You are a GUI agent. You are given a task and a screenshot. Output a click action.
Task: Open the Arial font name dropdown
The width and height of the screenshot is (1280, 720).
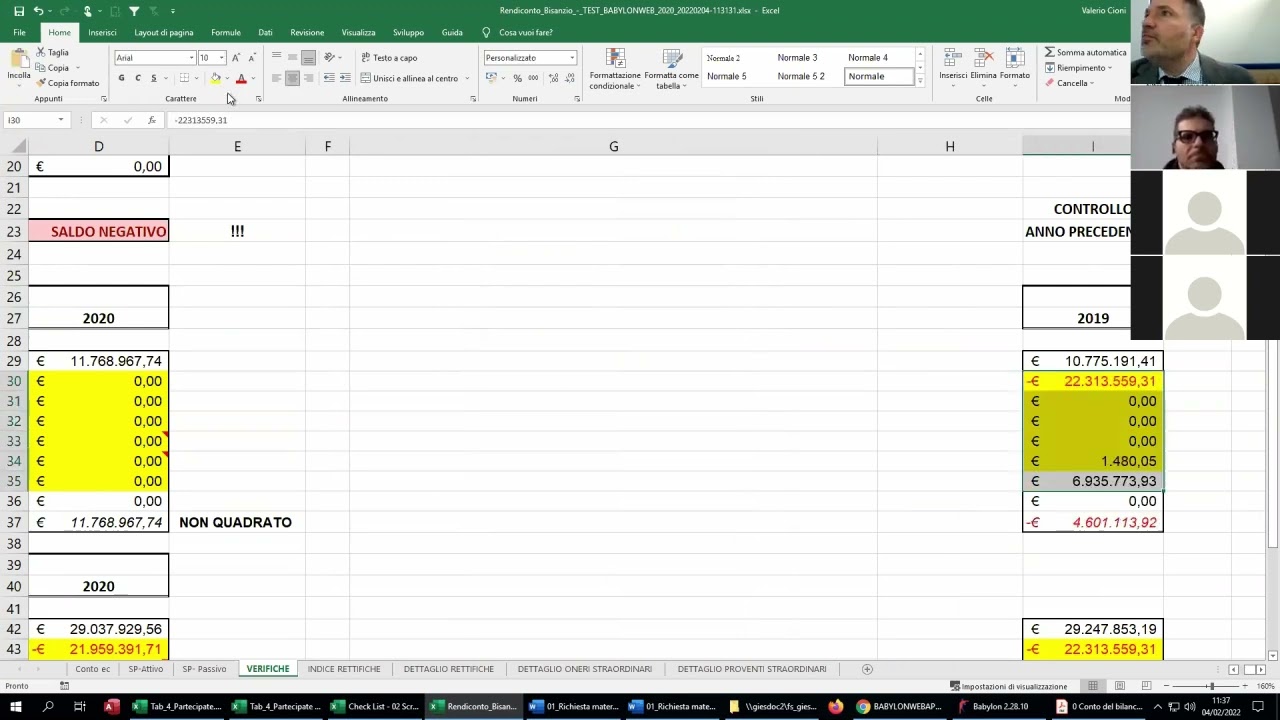[x=191, y=58]
